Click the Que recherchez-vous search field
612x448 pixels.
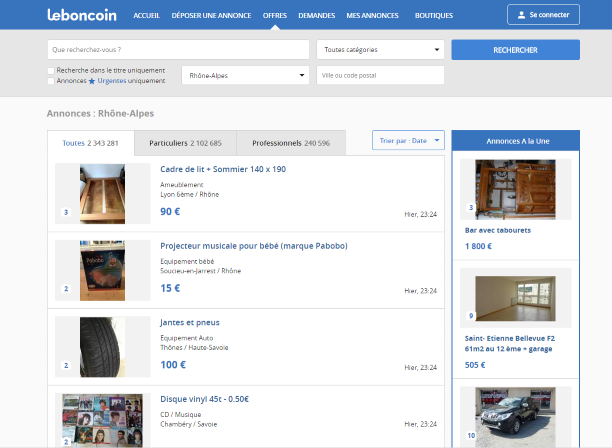click(178, 50)
